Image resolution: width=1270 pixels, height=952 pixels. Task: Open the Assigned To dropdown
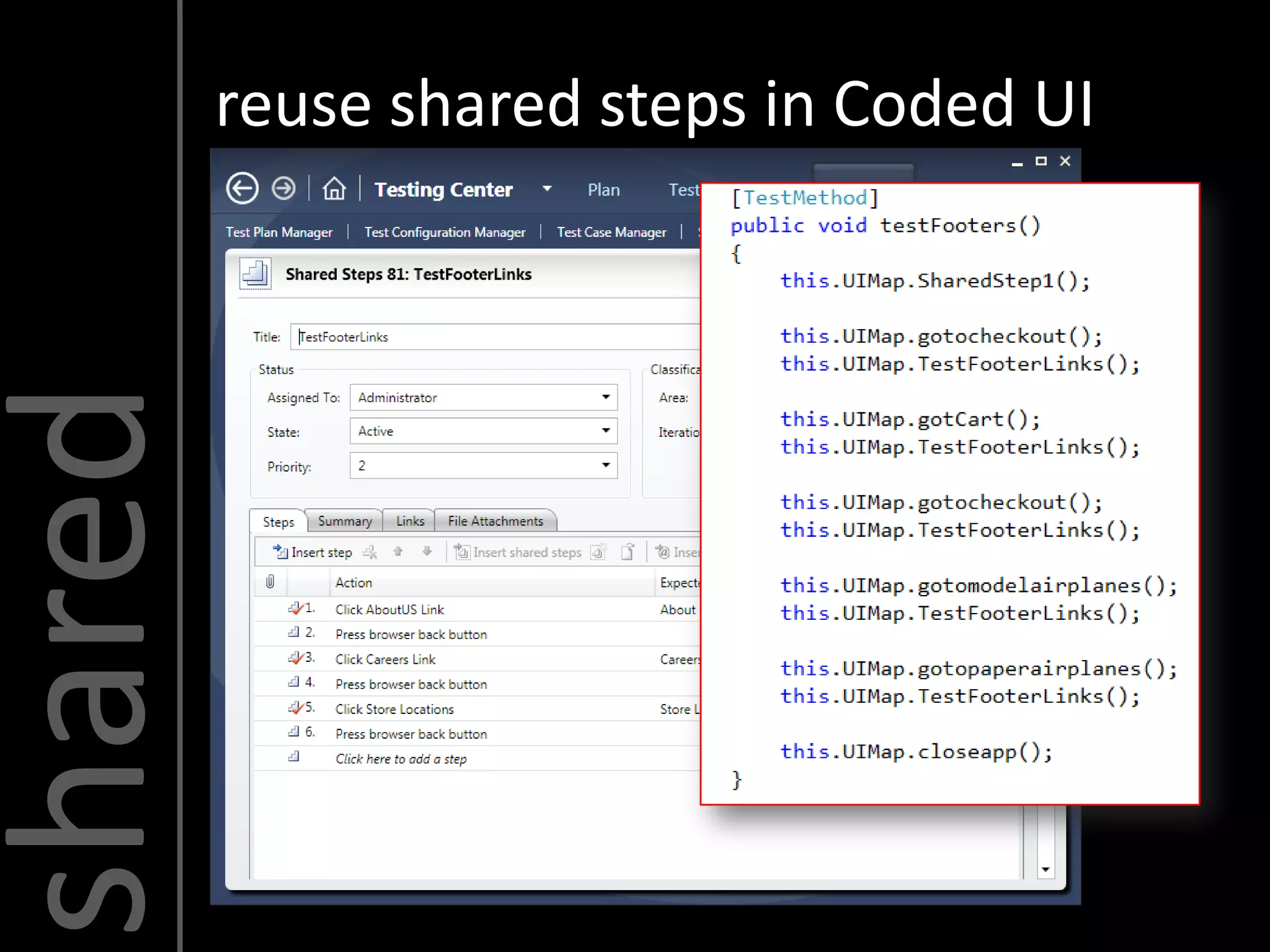point(606,397)
